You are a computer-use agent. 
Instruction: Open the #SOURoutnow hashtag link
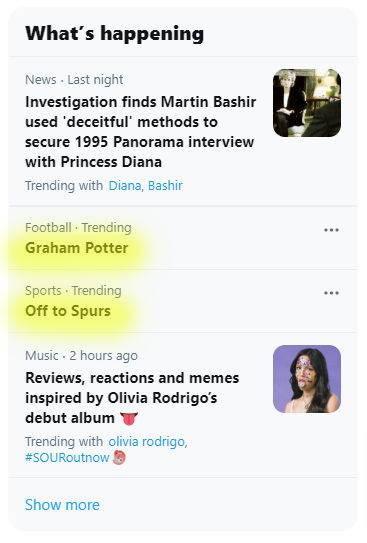[x=67, y=458]
